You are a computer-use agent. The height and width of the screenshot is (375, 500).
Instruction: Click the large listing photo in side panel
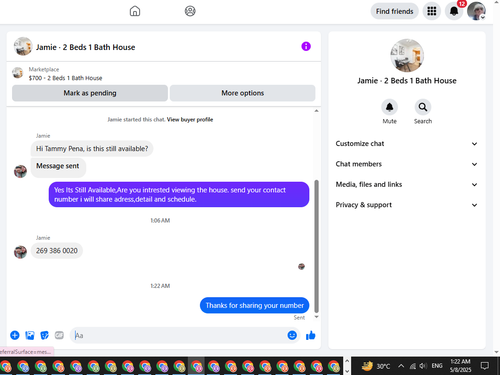pyautogui.click(x=407, y=55)
